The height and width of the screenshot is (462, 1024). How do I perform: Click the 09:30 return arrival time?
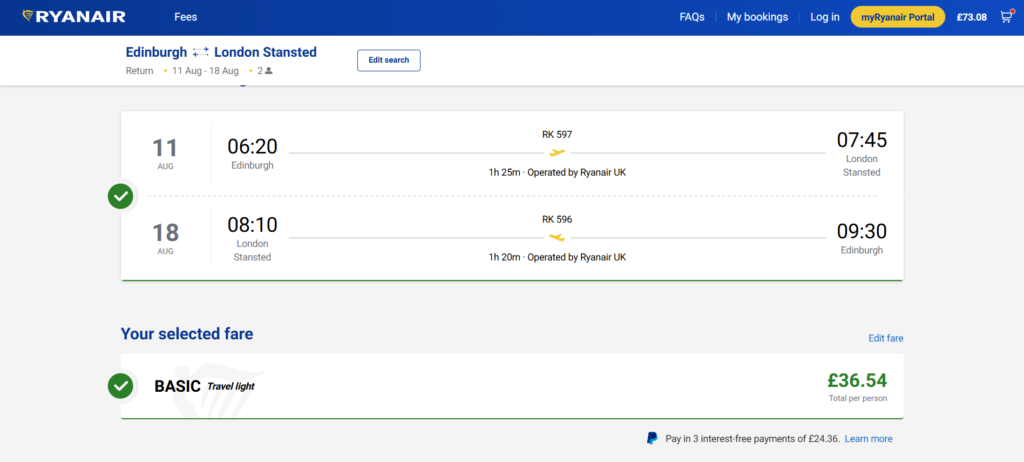(x=862, y=231)
